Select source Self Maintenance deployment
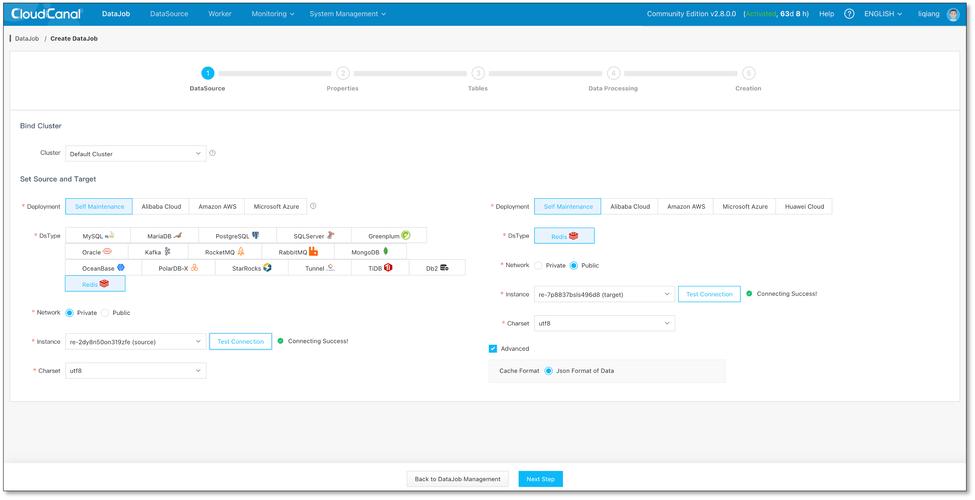The height and width of the screenshot is (500, 975). point(99,206)
